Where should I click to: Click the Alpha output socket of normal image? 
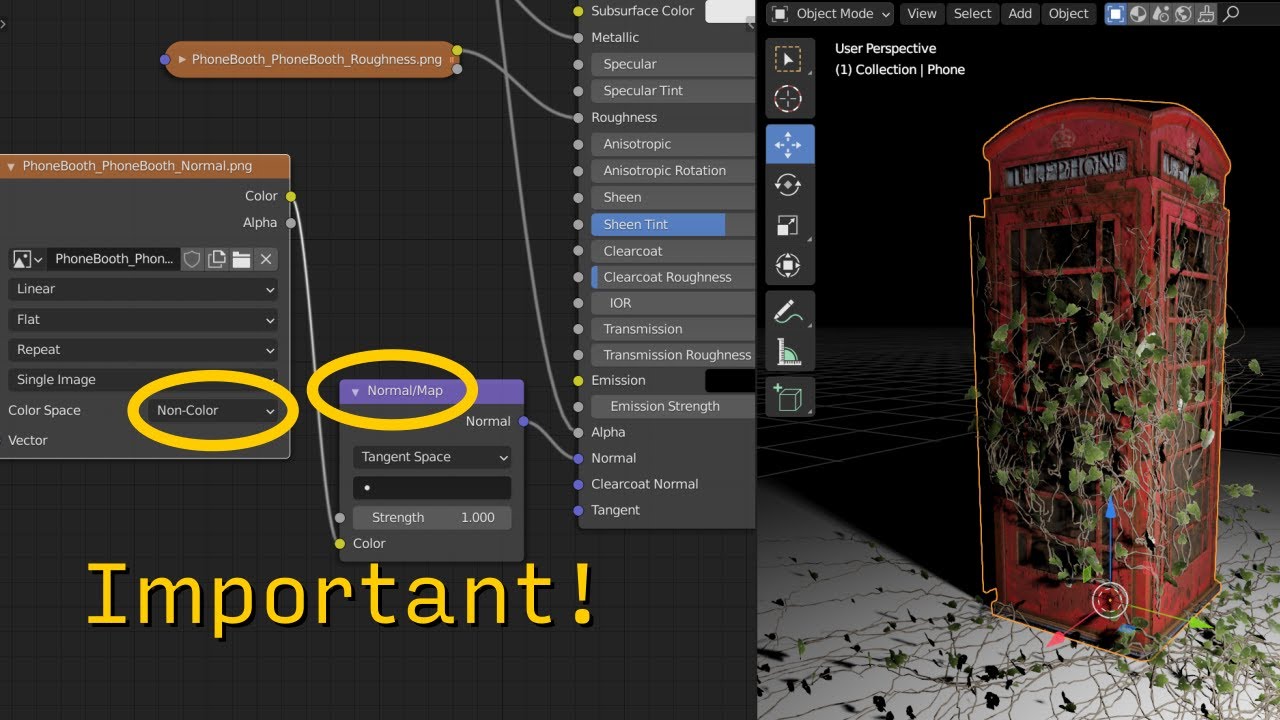[291, 223]
